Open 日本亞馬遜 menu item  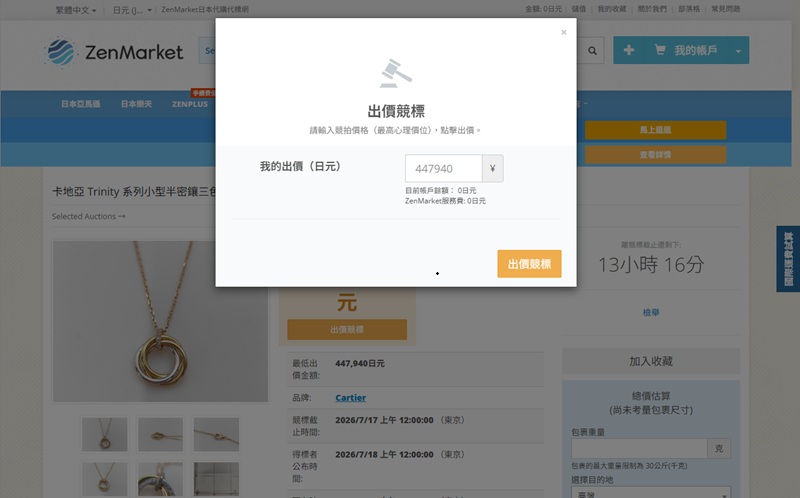[x=81, y=104]
